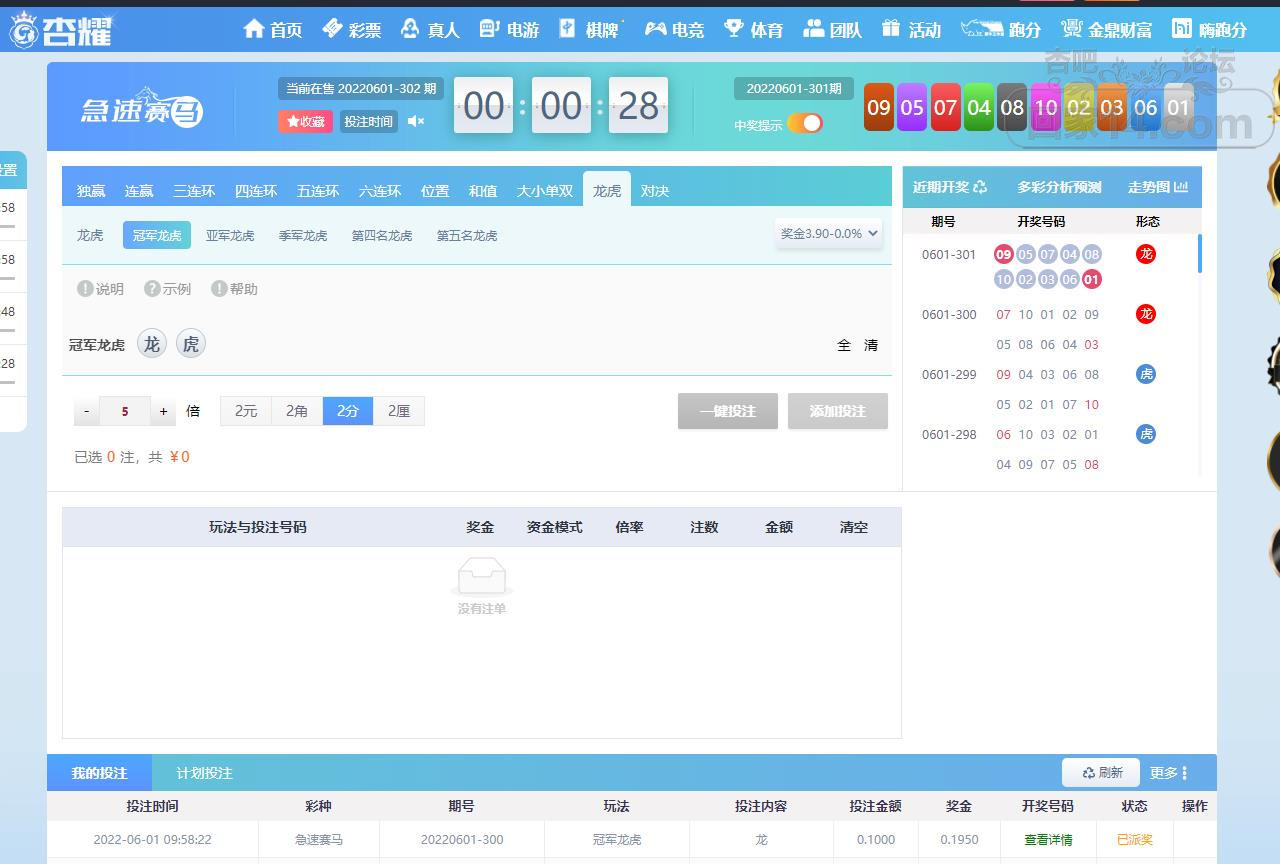Image resolution: width=1280 pixels, height=864 pixels.
Task: Expand the 更多 options menu
Action: 1168,773
